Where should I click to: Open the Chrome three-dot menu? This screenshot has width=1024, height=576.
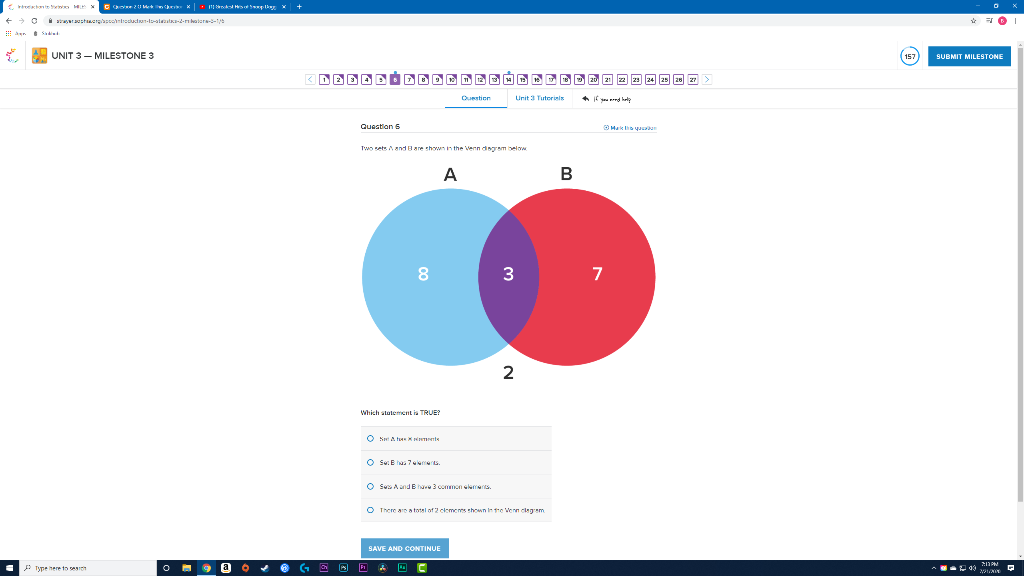point(1016,21)
